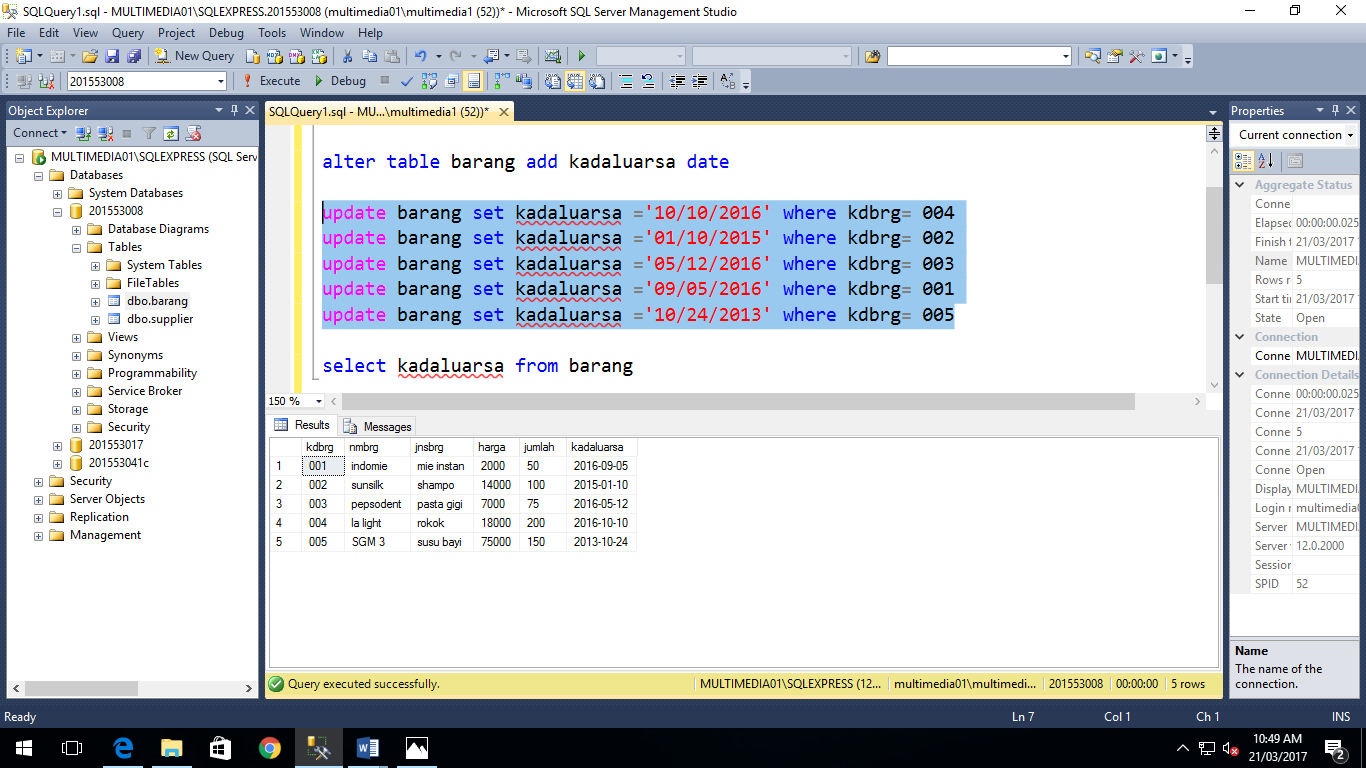Click the cell containing pepsodent
Viewport: 1366px width, 768px height.
click(377, 504)
